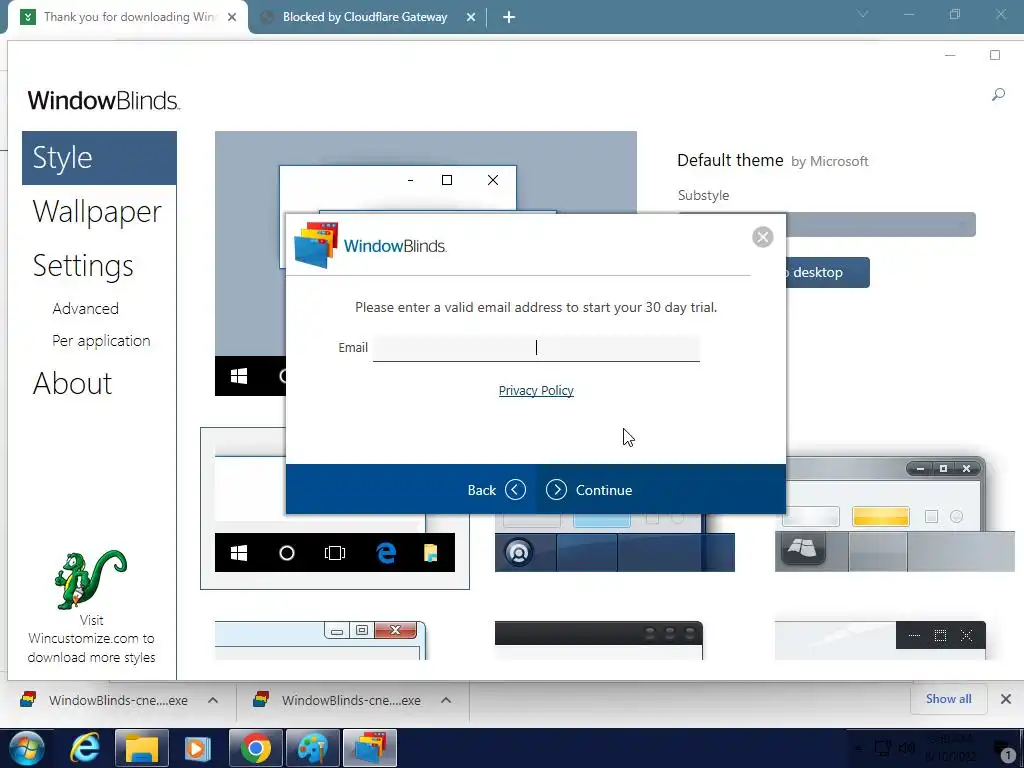
Task: Click the apply to desktop button
Action: pos(827,272)
